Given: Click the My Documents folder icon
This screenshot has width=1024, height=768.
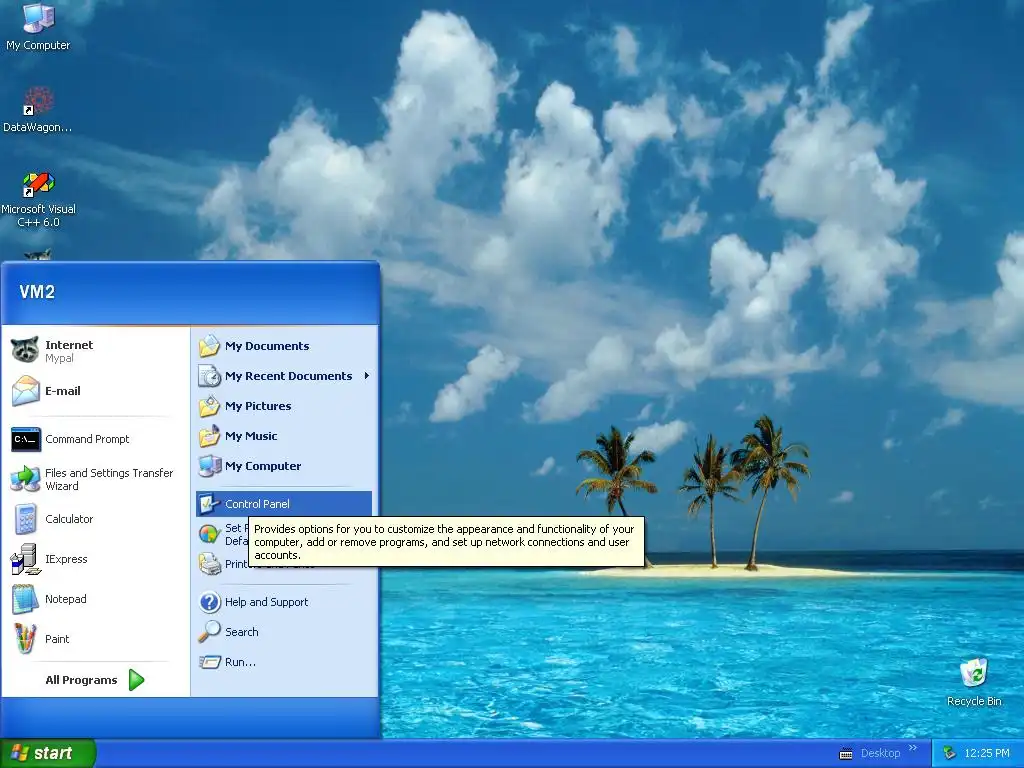Looking at the screenshot, I should (209, 345).
